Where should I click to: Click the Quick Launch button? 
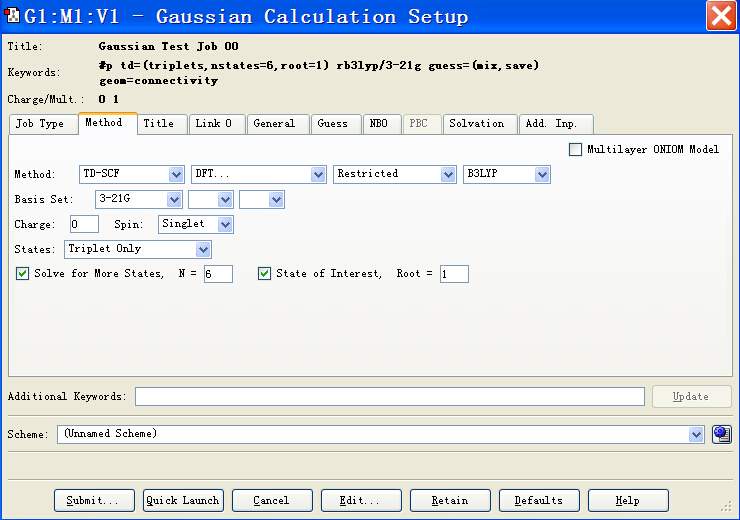pyautogui.click(x=184, y=500)
